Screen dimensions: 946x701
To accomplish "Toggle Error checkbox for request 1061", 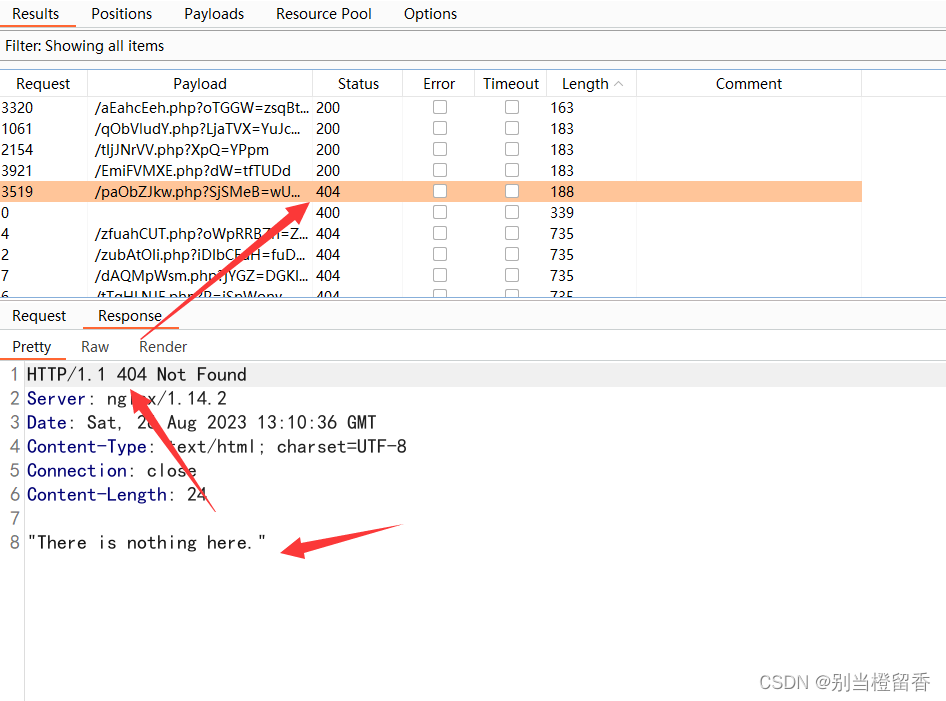I will [440, 128].
